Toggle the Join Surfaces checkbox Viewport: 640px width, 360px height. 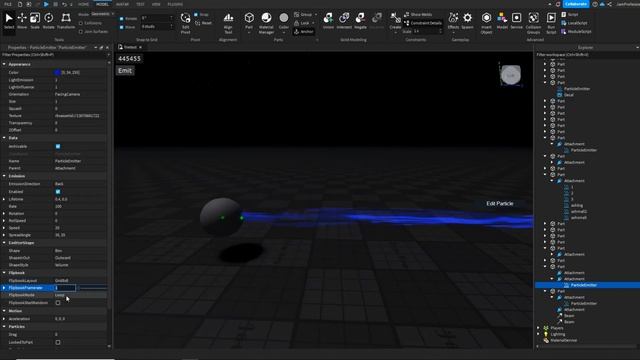click(81, 31)
